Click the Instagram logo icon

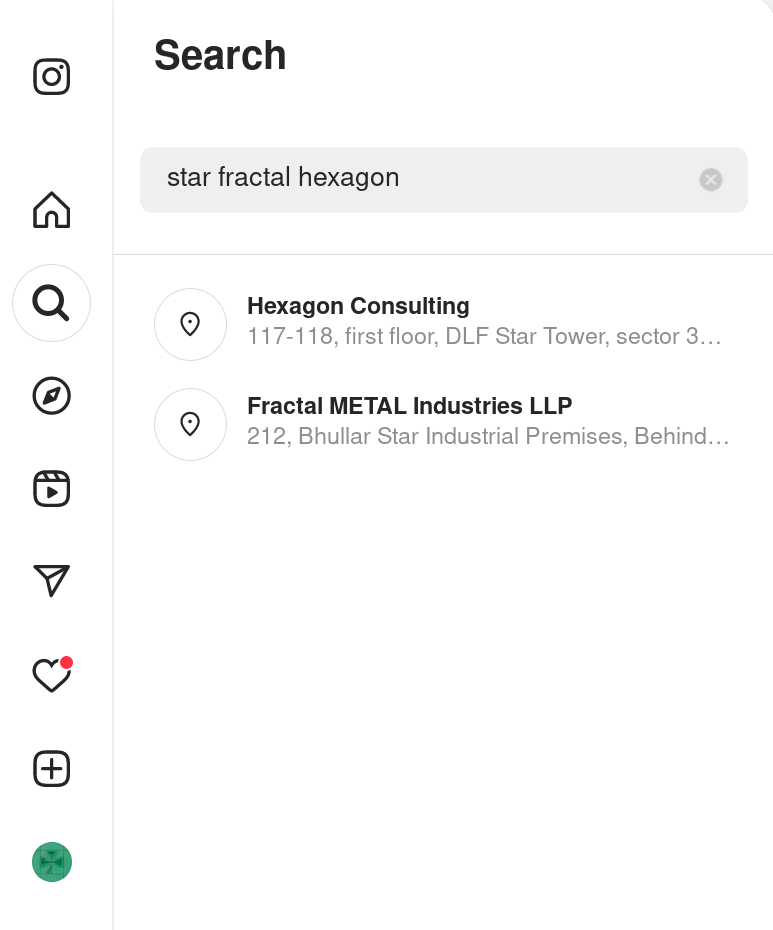[52, 77]
